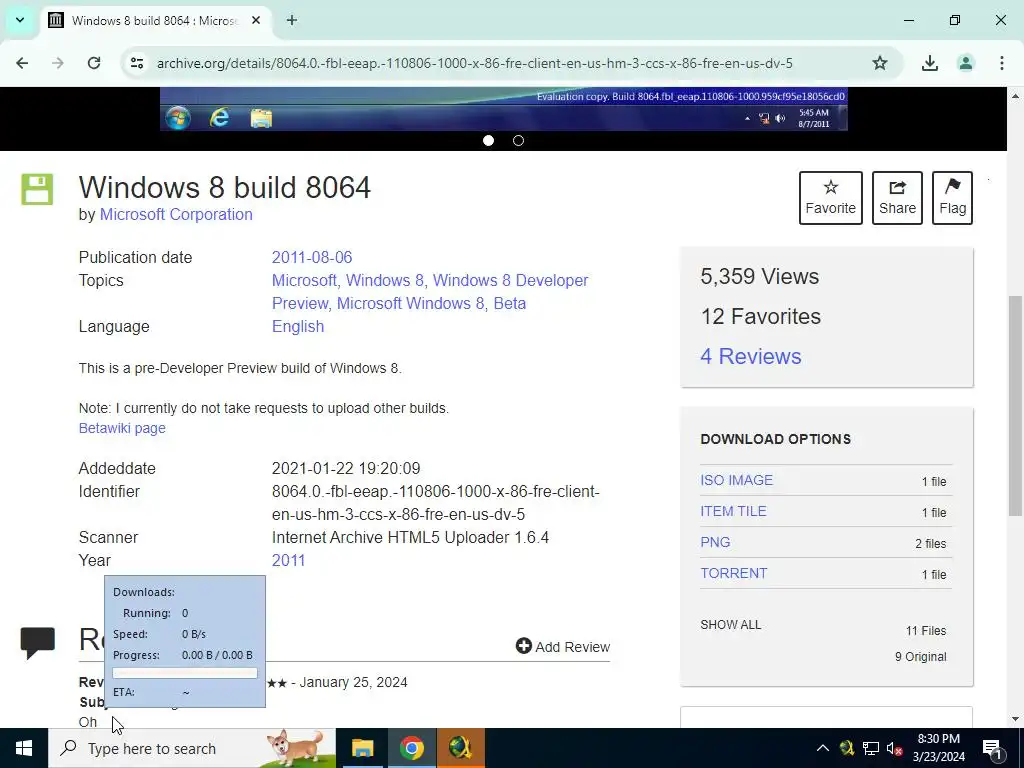Click the address bar URL field

(475, 63)
